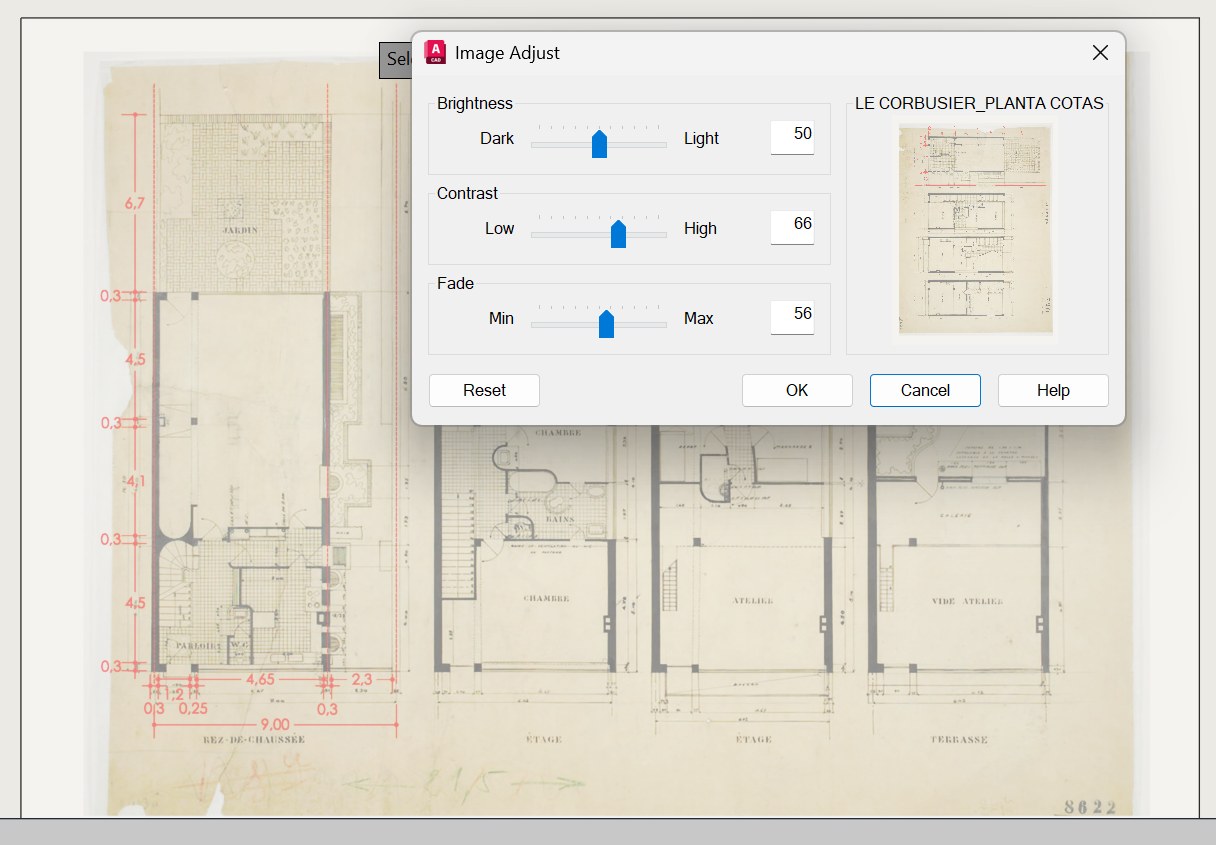The image size is (1216, 845).
Task: Click the Light label of Brightness
Action: [x=701, y=138]
